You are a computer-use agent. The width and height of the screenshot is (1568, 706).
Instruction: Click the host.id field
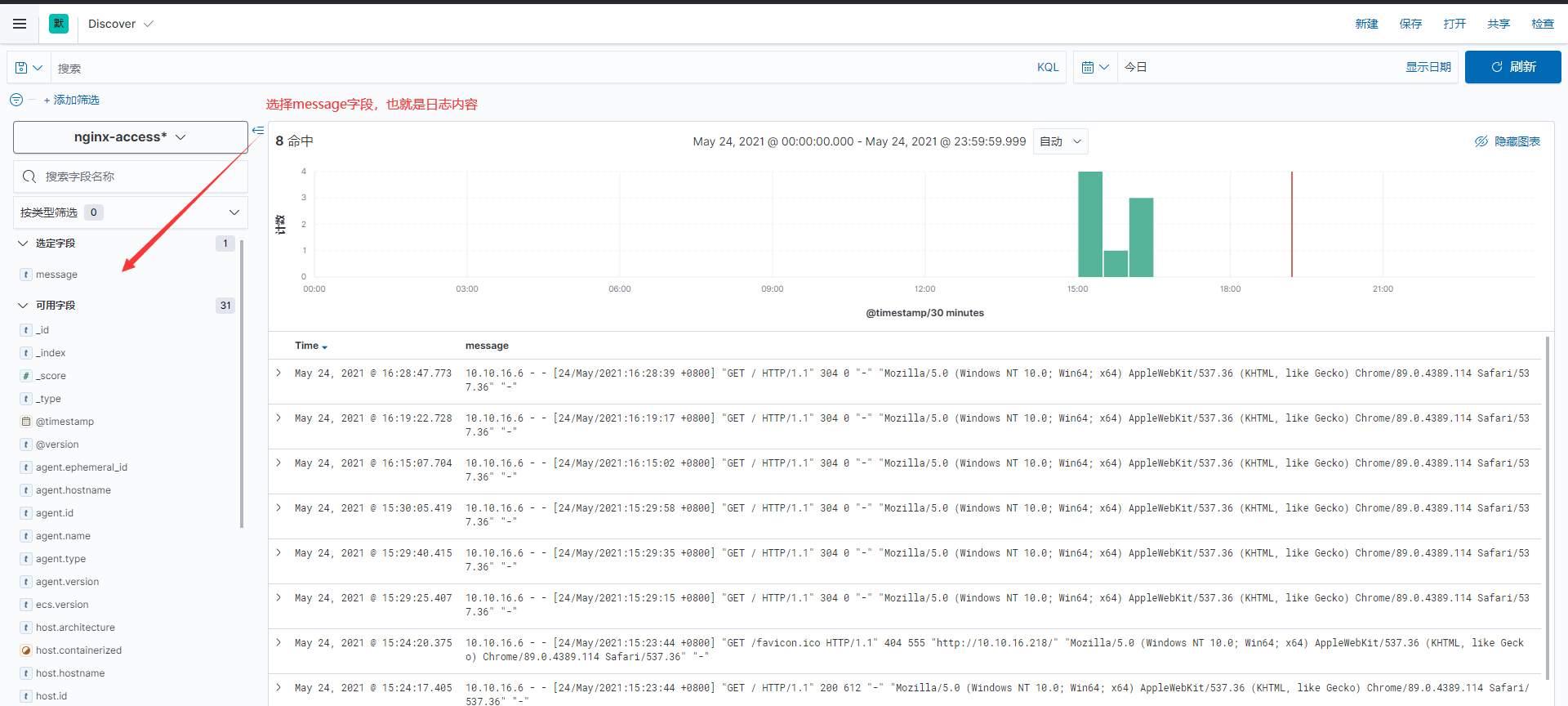pyautogui.click(x=51, y=696)
